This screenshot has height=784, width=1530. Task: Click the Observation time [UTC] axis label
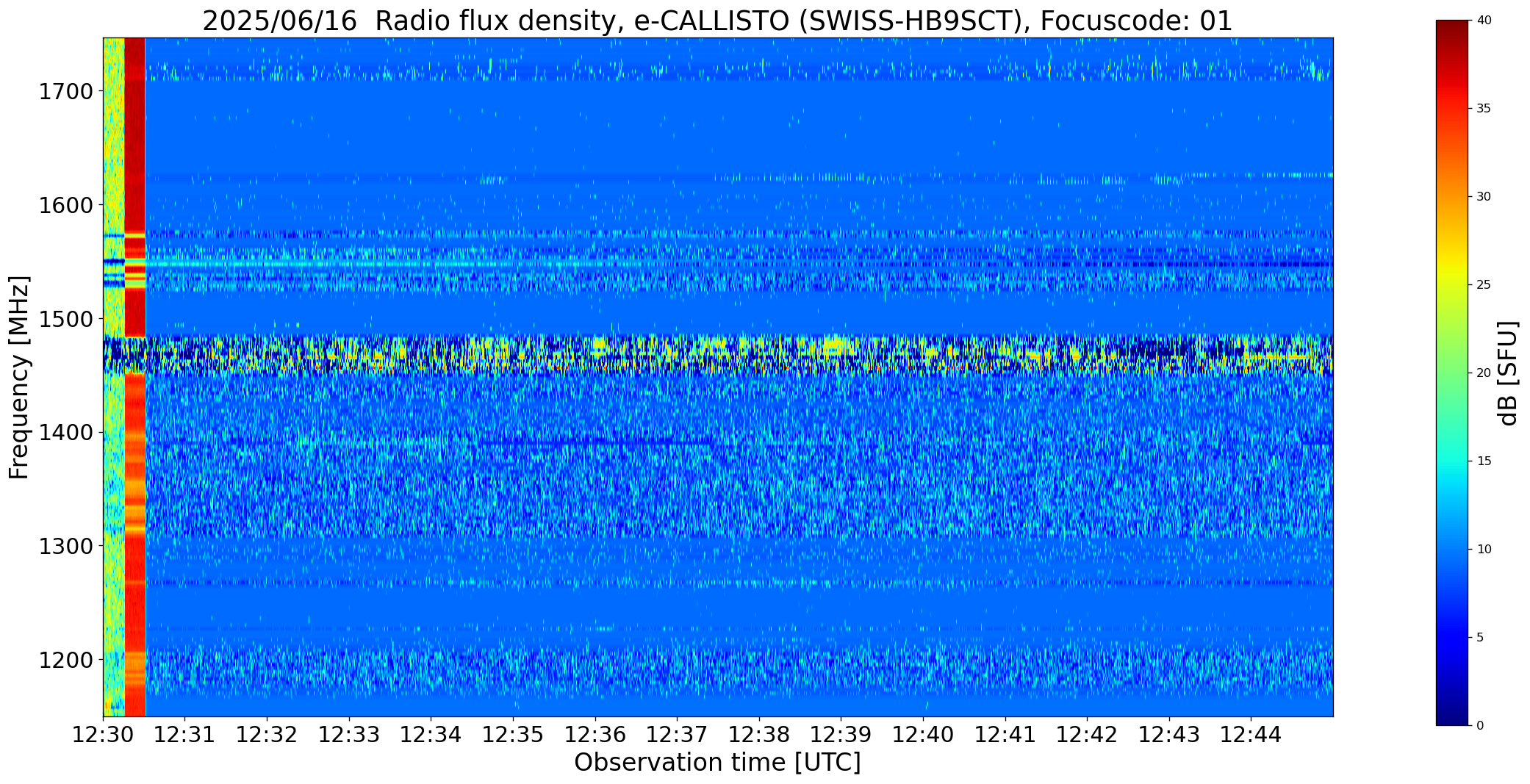(717, 763)
